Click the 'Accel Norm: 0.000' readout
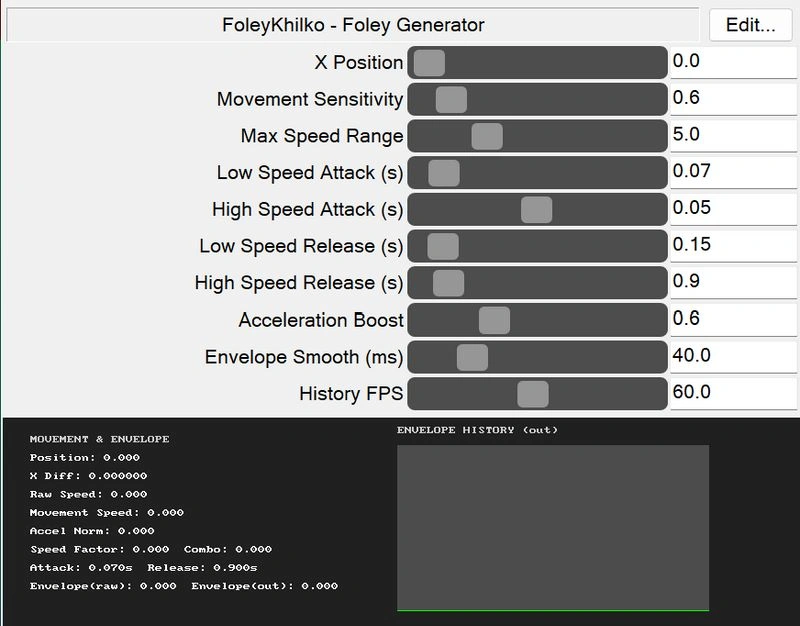 click(x=92, y=531)
